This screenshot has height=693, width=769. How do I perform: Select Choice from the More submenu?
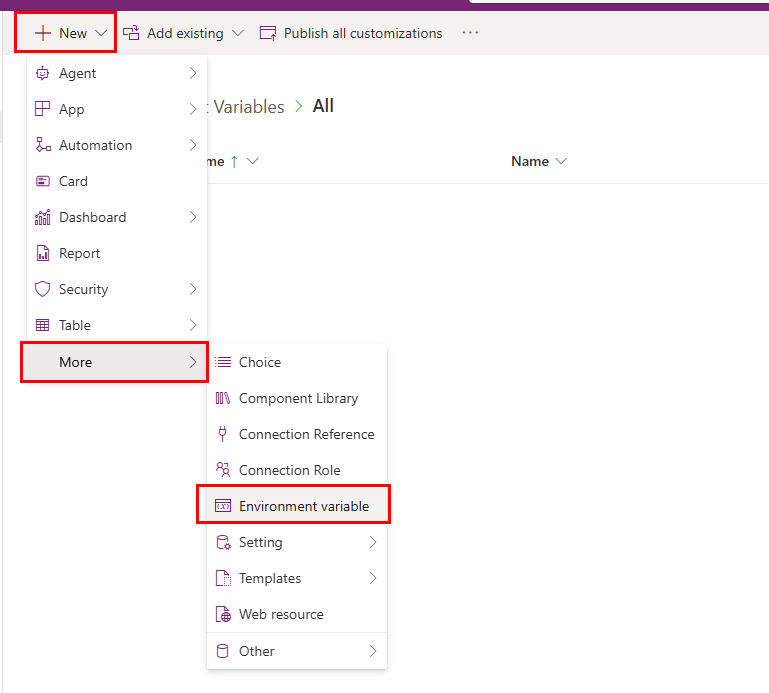tap(259, 362)
